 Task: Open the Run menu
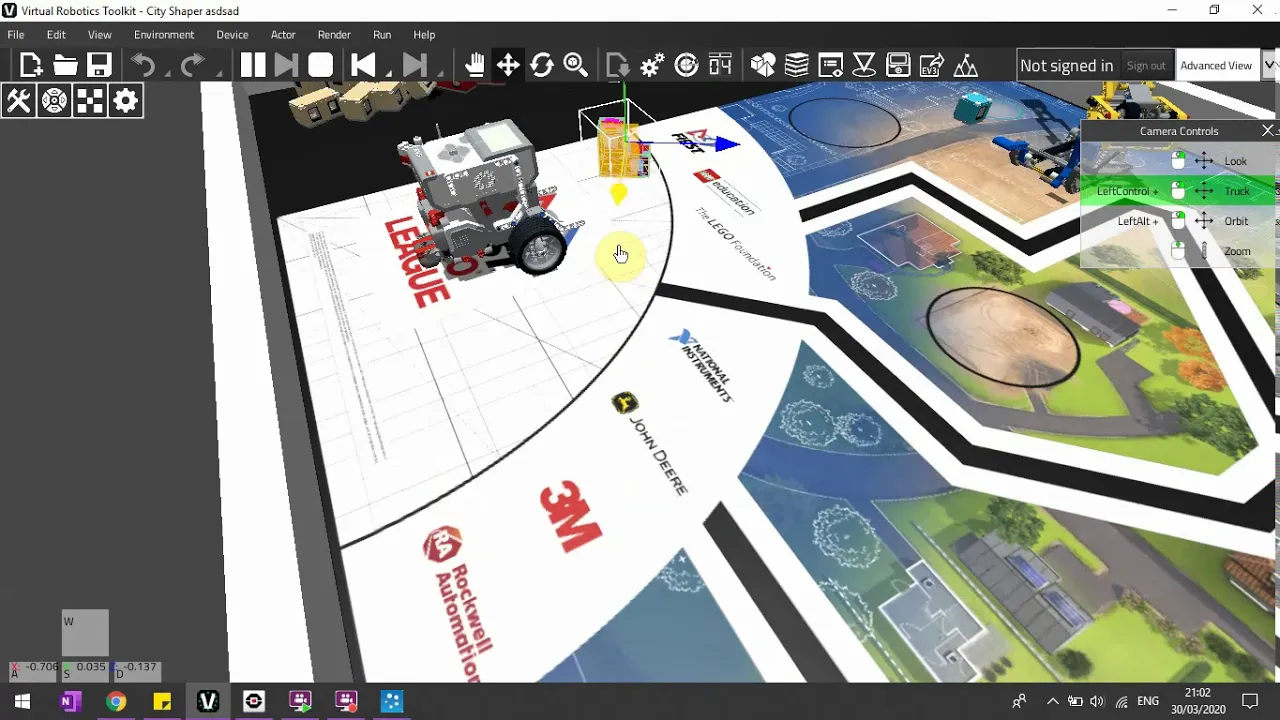coord(382,35)
